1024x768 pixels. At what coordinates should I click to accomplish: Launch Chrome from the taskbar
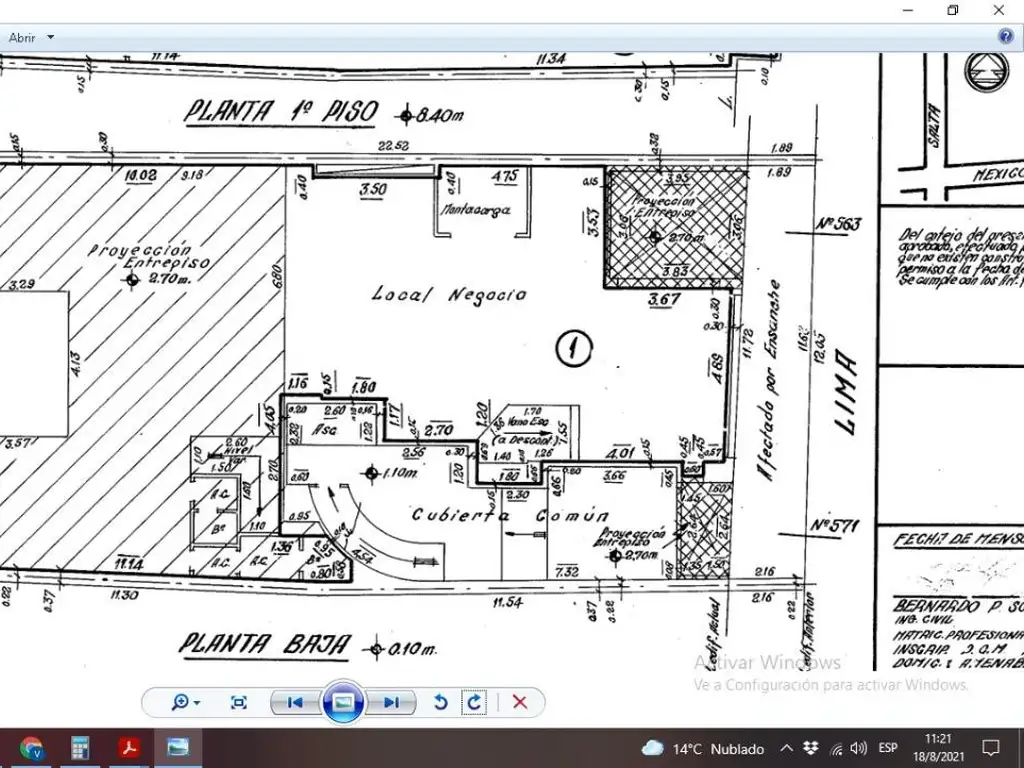(31, 748)
